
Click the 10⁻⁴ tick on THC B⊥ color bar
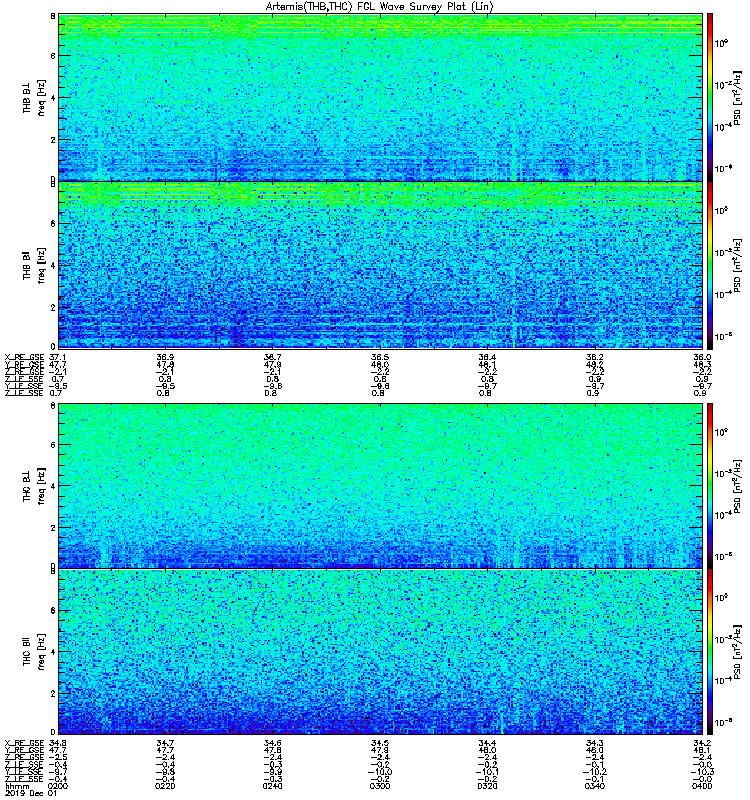pos(721,515)
